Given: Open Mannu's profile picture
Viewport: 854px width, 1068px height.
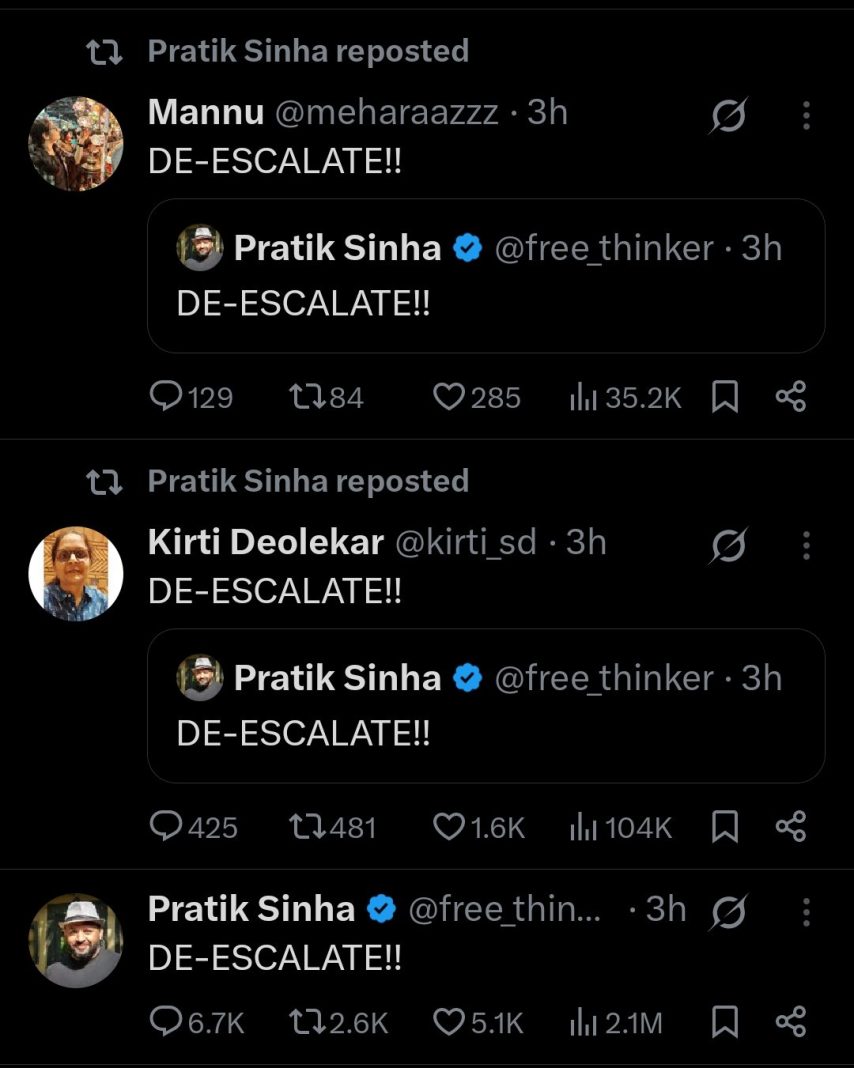Looking at the screenshot, I should (76, 143).
